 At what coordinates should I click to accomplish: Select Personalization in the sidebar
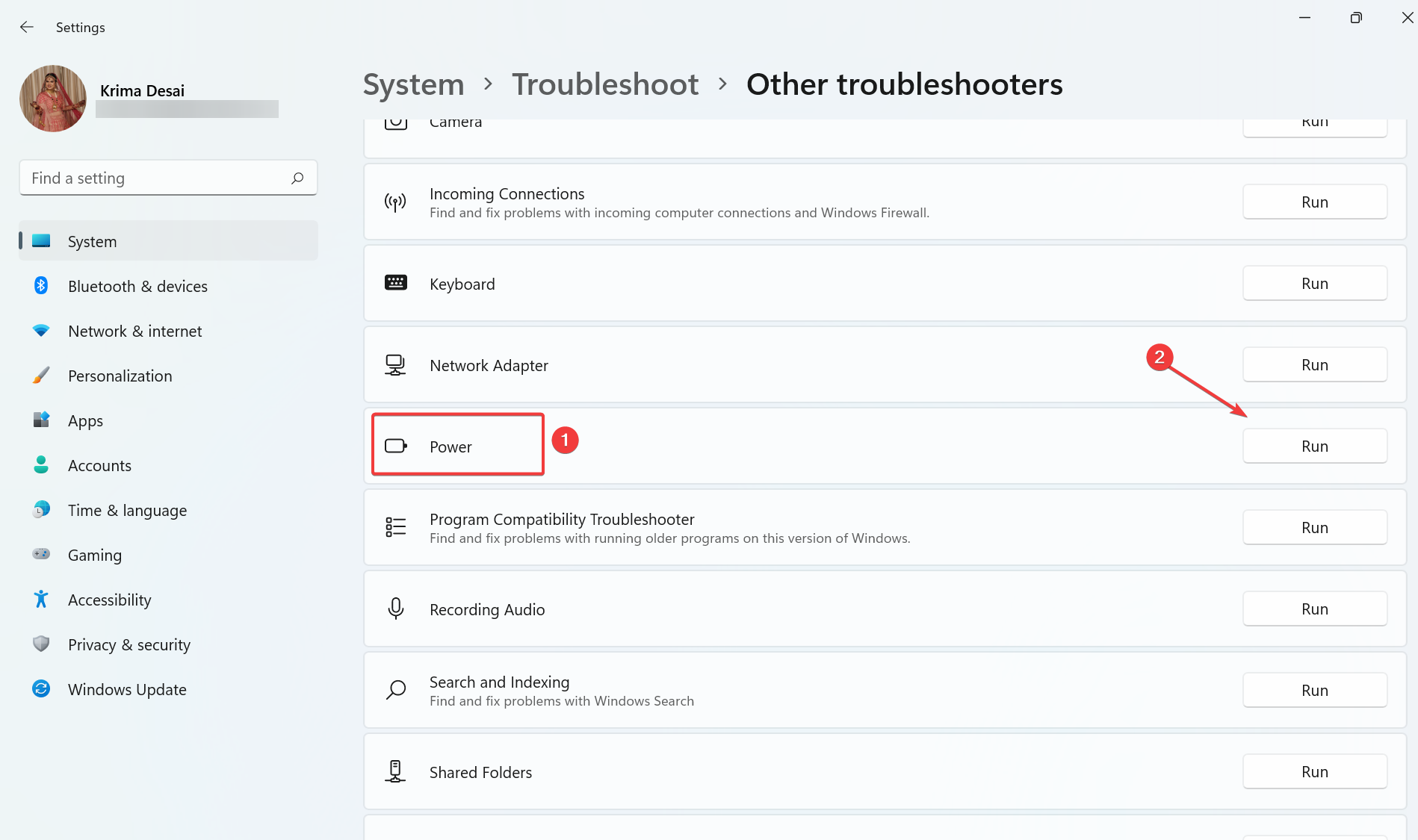click(120, 376)
